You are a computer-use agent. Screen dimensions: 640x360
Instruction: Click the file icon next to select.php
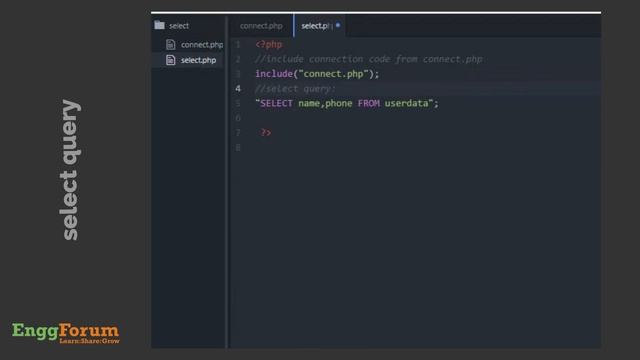(171, 60)
